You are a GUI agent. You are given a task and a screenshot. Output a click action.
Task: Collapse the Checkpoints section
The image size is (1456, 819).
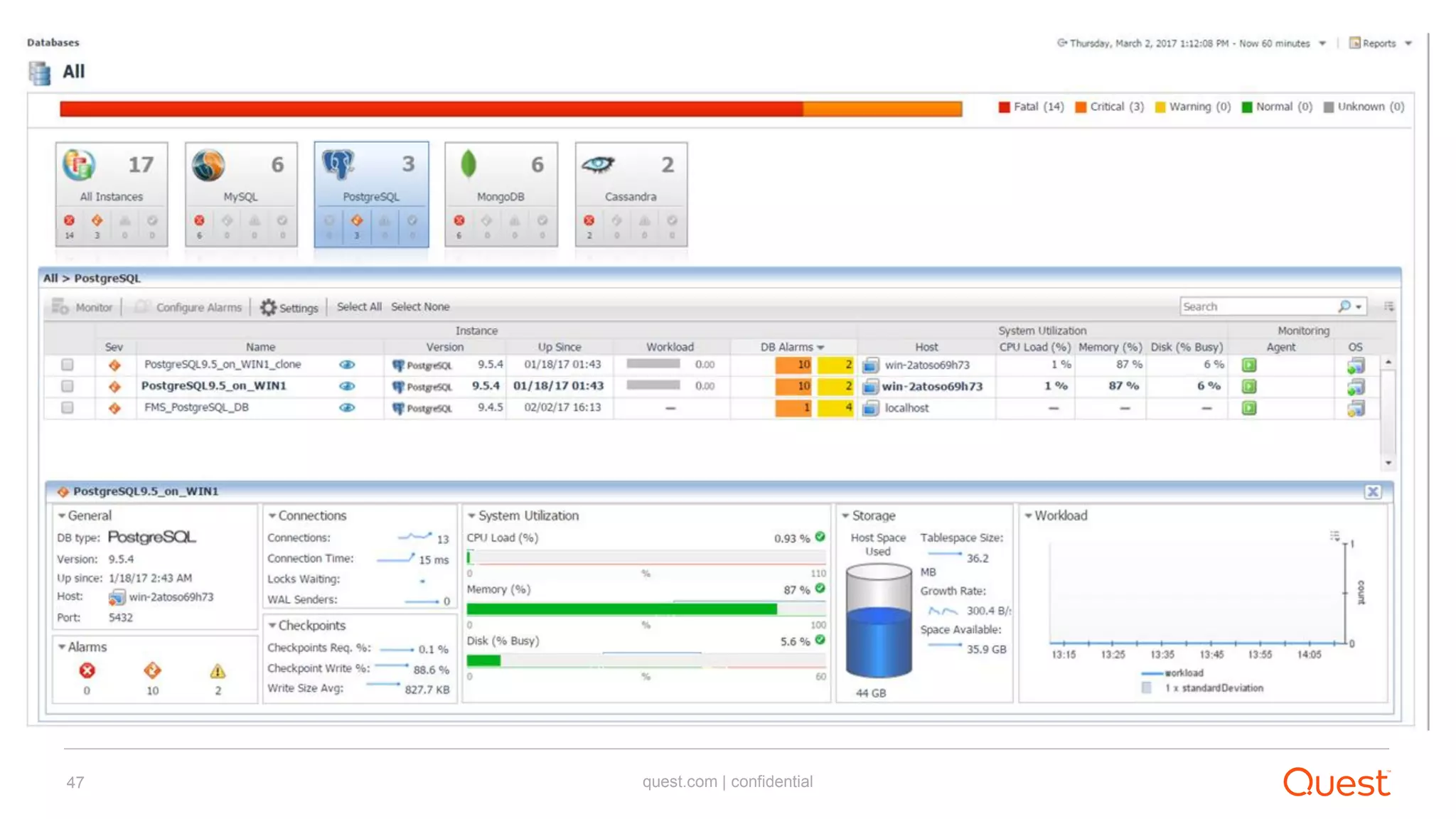point(272,626)
